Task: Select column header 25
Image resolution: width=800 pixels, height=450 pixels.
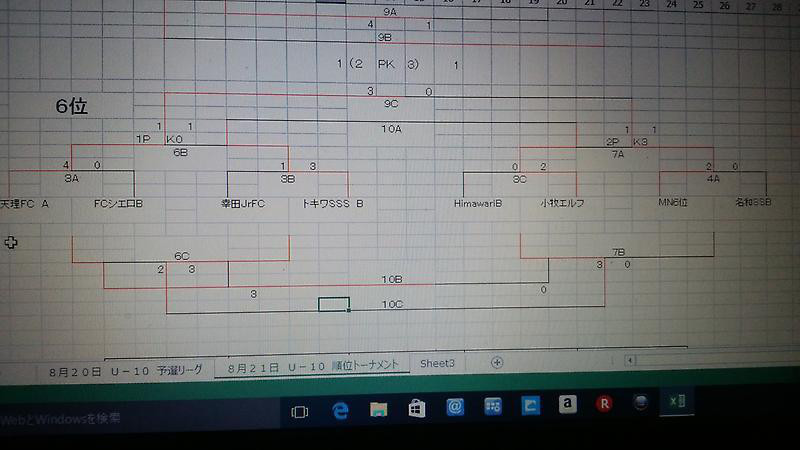Action: (x=697, y=4)
